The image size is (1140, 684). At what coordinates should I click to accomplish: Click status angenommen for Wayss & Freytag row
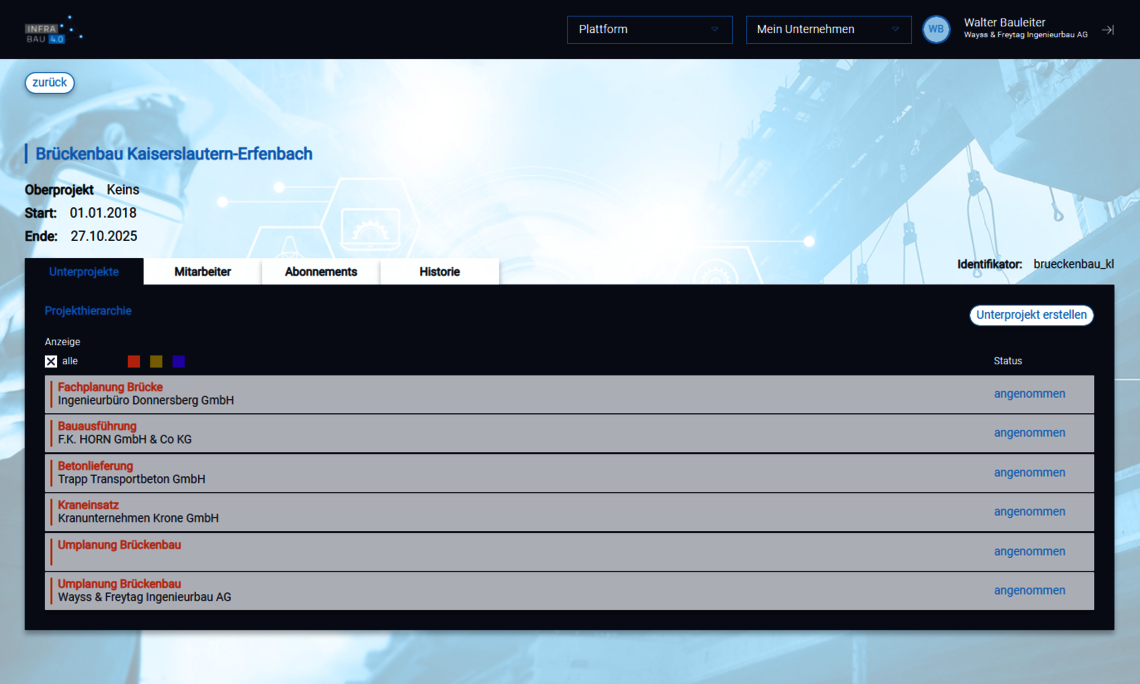1029,591
